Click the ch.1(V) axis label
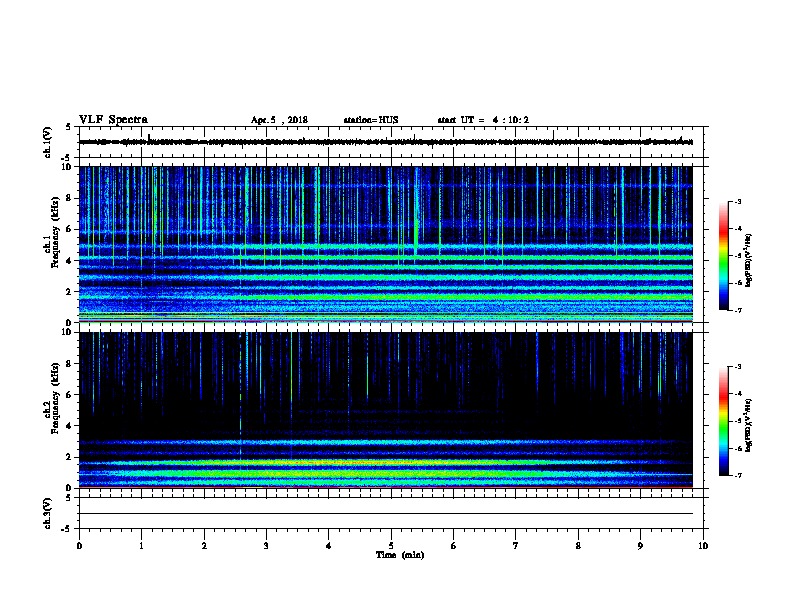 (47, 142)
